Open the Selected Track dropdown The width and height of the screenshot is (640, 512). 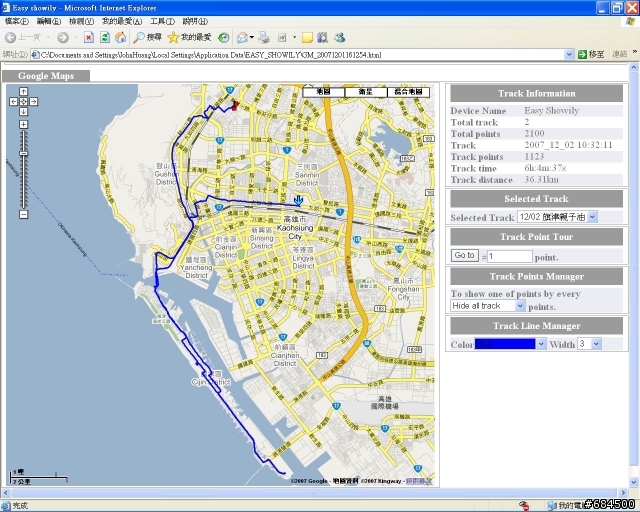593,217
